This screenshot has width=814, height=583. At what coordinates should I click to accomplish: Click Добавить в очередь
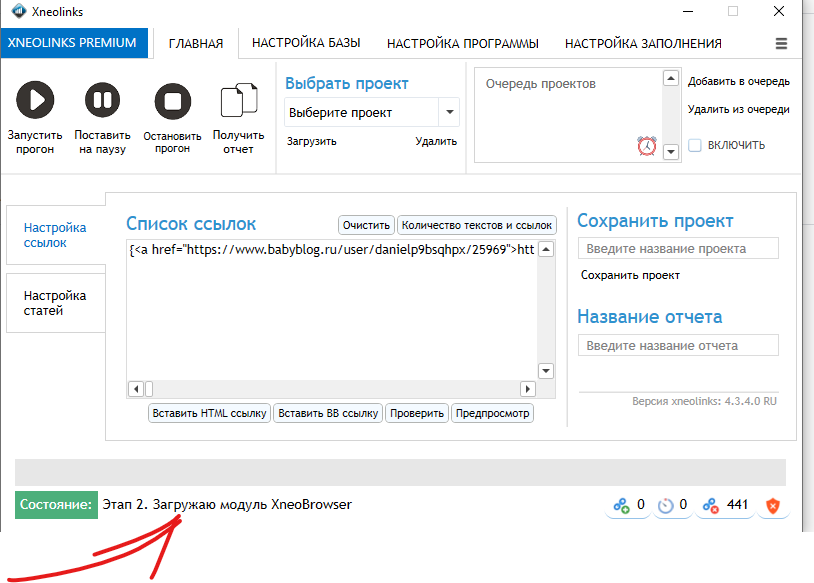coord(739,82)
